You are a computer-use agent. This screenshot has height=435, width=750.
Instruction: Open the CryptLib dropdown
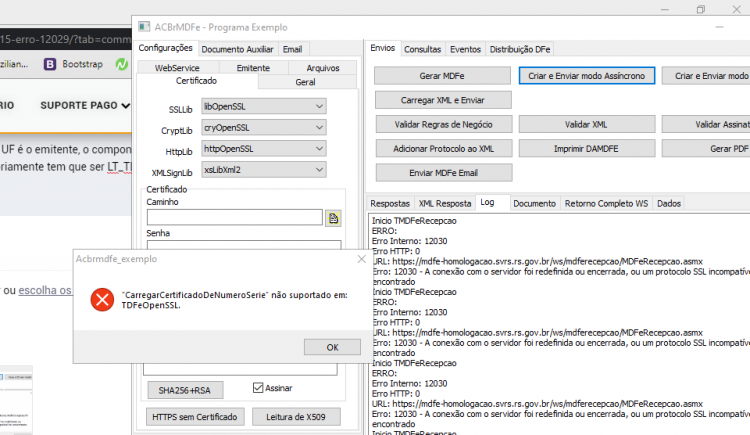(x=264, y=127)
